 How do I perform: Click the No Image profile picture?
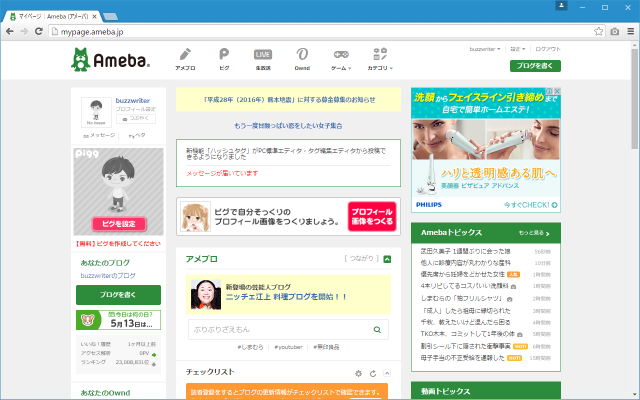(x=96, y=112)
